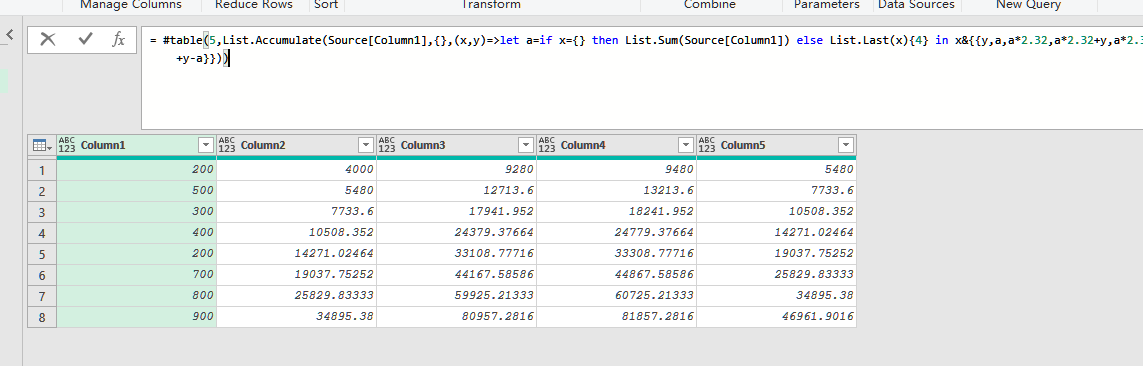Select Column2 cell with value 4000
The height and width of the screenshot is (366, 1143).
297,170
